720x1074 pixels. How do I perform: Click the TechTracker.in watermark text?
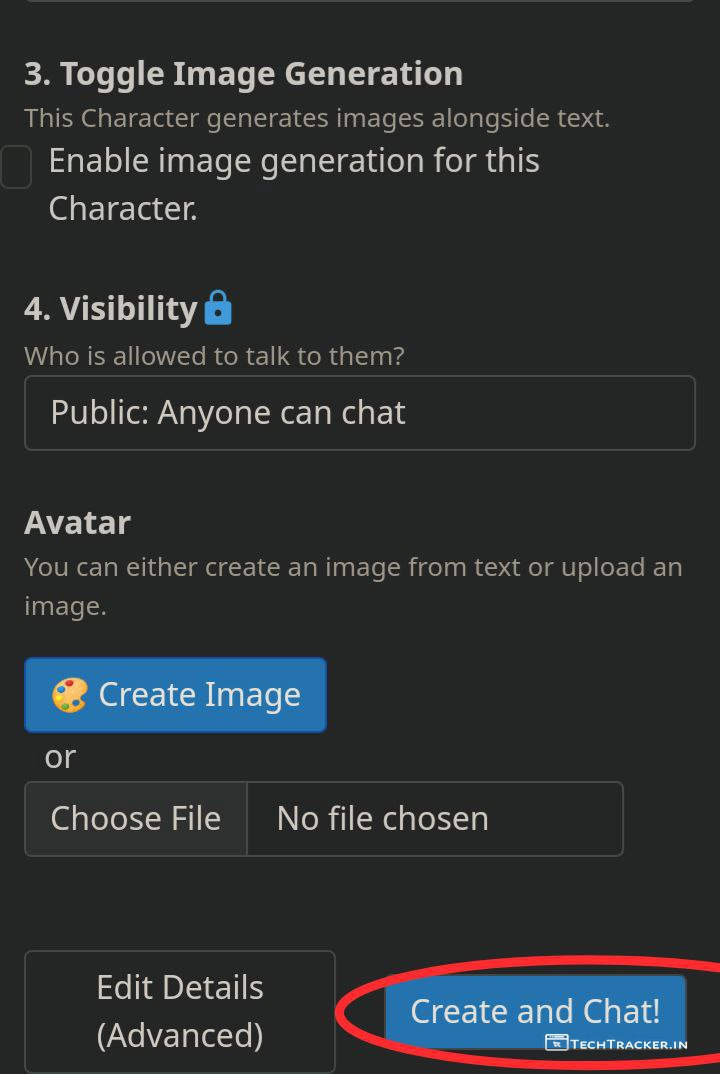pyautogui.click(x=629, y=1044)
